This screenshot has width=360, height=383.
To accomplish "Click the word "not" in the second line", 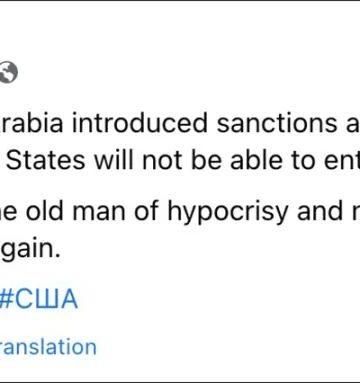I will click(x=162, y=161).
